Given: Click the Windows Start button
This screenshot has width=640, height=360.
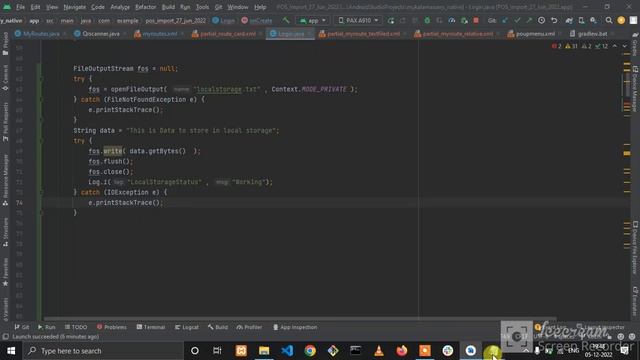Looking at the screenshot, I should pyautogui.click(x=11, y=351).
